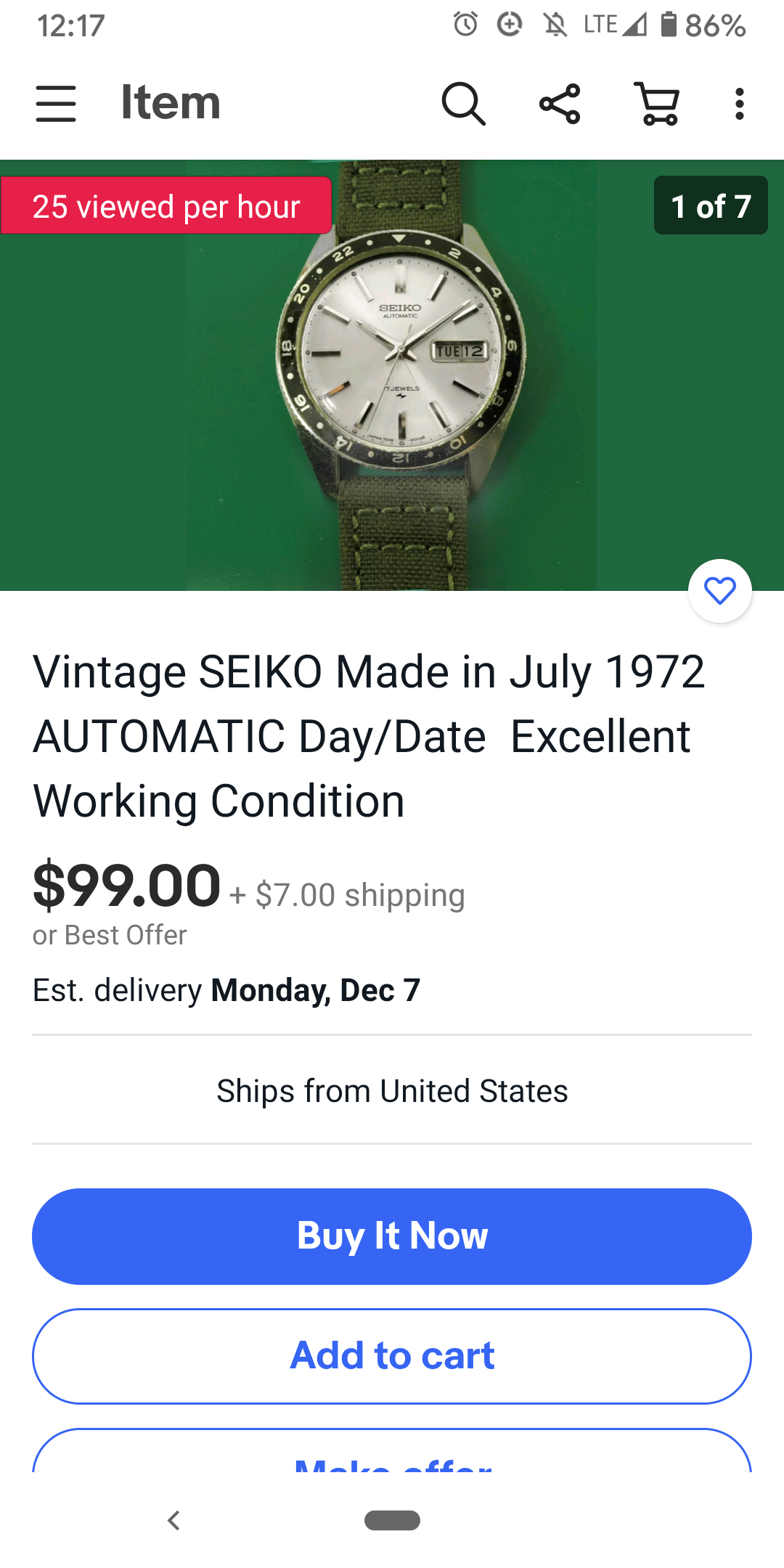Image resolution: width=784 pixels, height=1568 pixels.
Task: Tap the '25 viewed per hour' badge
Action: coord(166,206)
